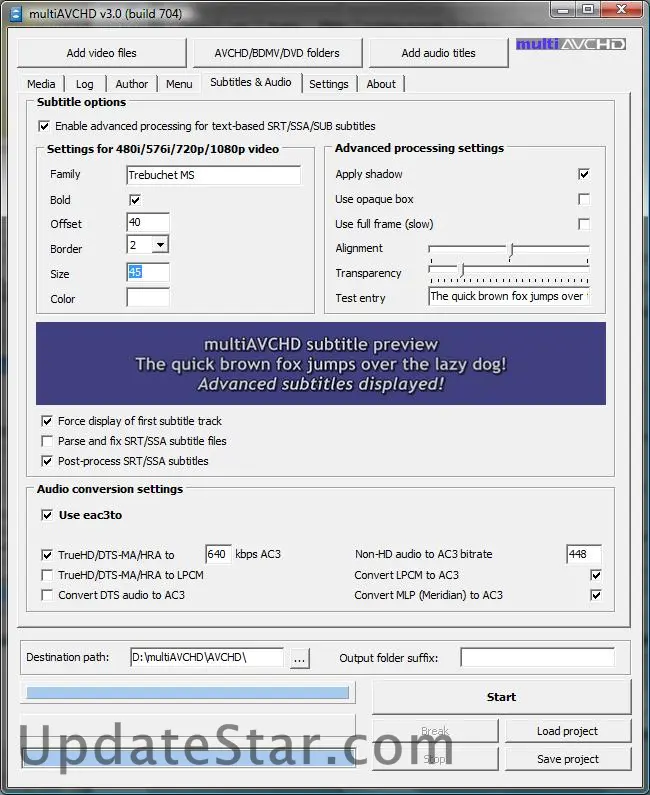Click the 640 kbps AC3 bitrate field
This screenshot has height=795, width=650.
pos(219,554)
